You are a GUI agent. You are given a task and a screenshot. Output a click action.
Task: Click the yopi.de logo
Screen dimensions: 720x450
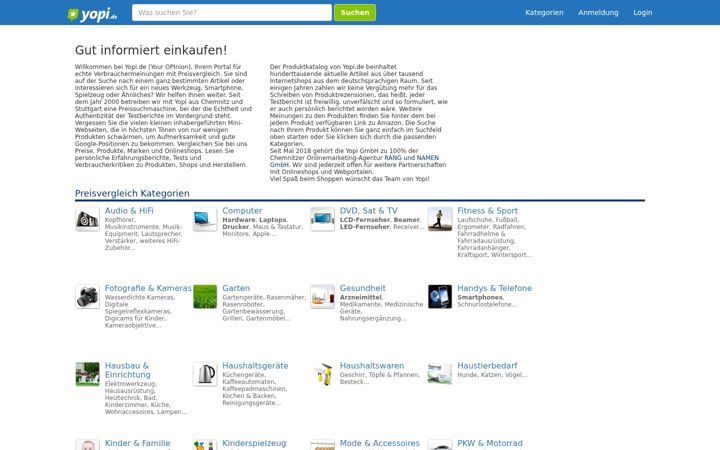92,14
